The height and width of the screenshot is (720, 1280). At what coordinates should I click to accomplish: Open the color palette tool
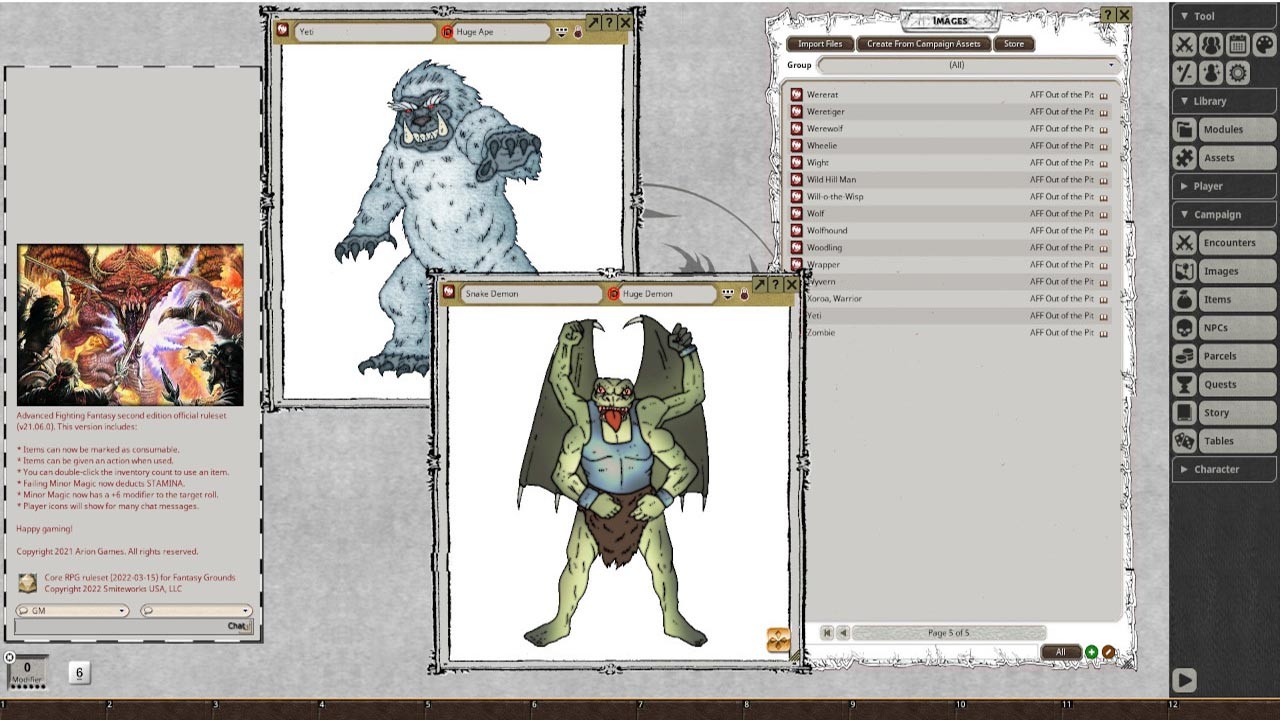coord(1265,45)
